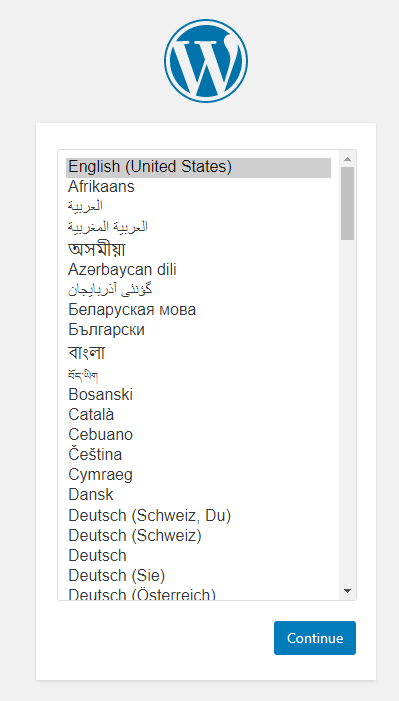
Task: Click the WordPress logo
Action: coord(206,60)
